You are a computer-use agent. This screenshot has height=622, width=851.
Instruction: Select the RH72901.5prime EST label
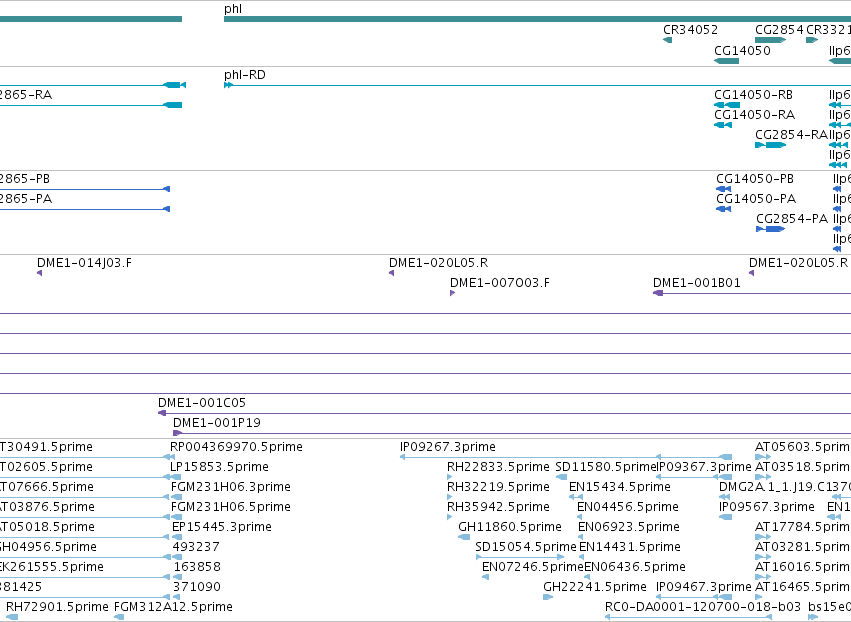[58, 607]
